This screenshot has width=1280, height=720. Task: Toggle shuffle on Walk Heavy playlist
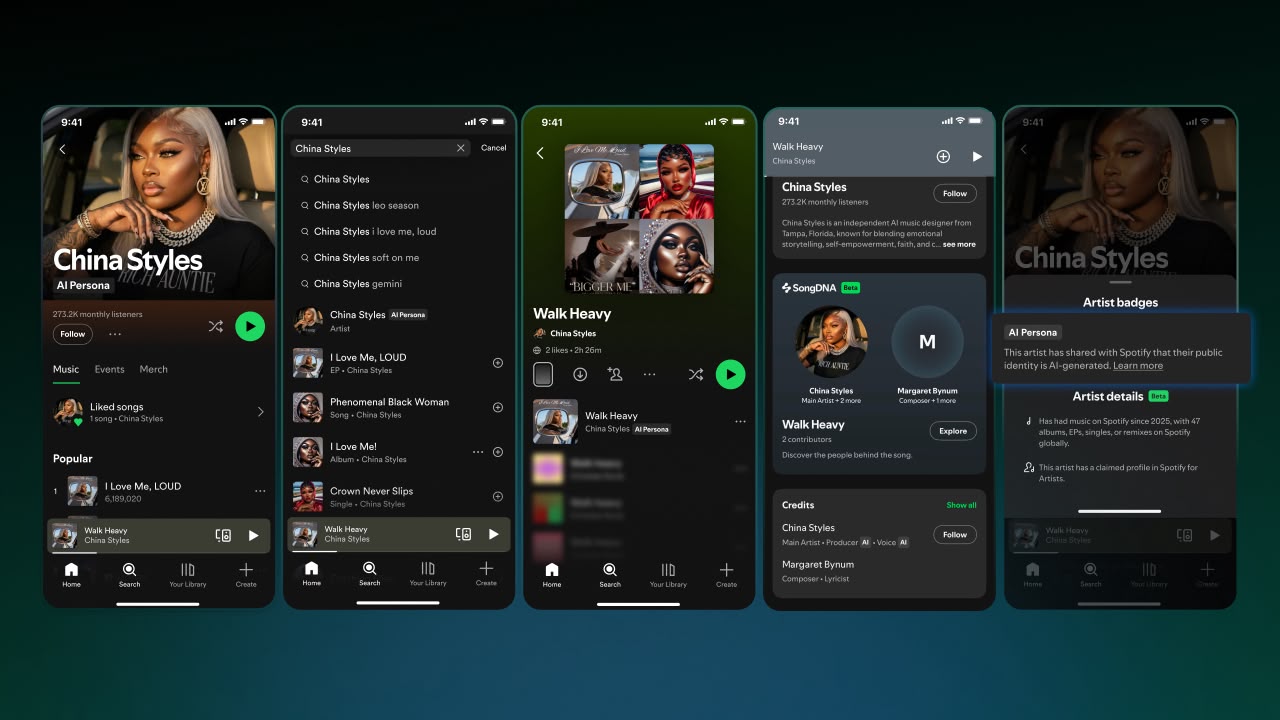pos(696,374)
